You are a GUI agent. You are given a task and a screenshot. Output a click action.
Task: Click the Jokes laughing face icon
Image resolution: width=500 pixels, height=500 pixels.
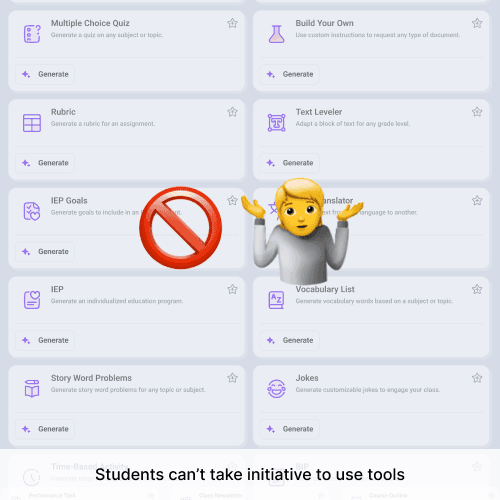(x=277, y=389)
